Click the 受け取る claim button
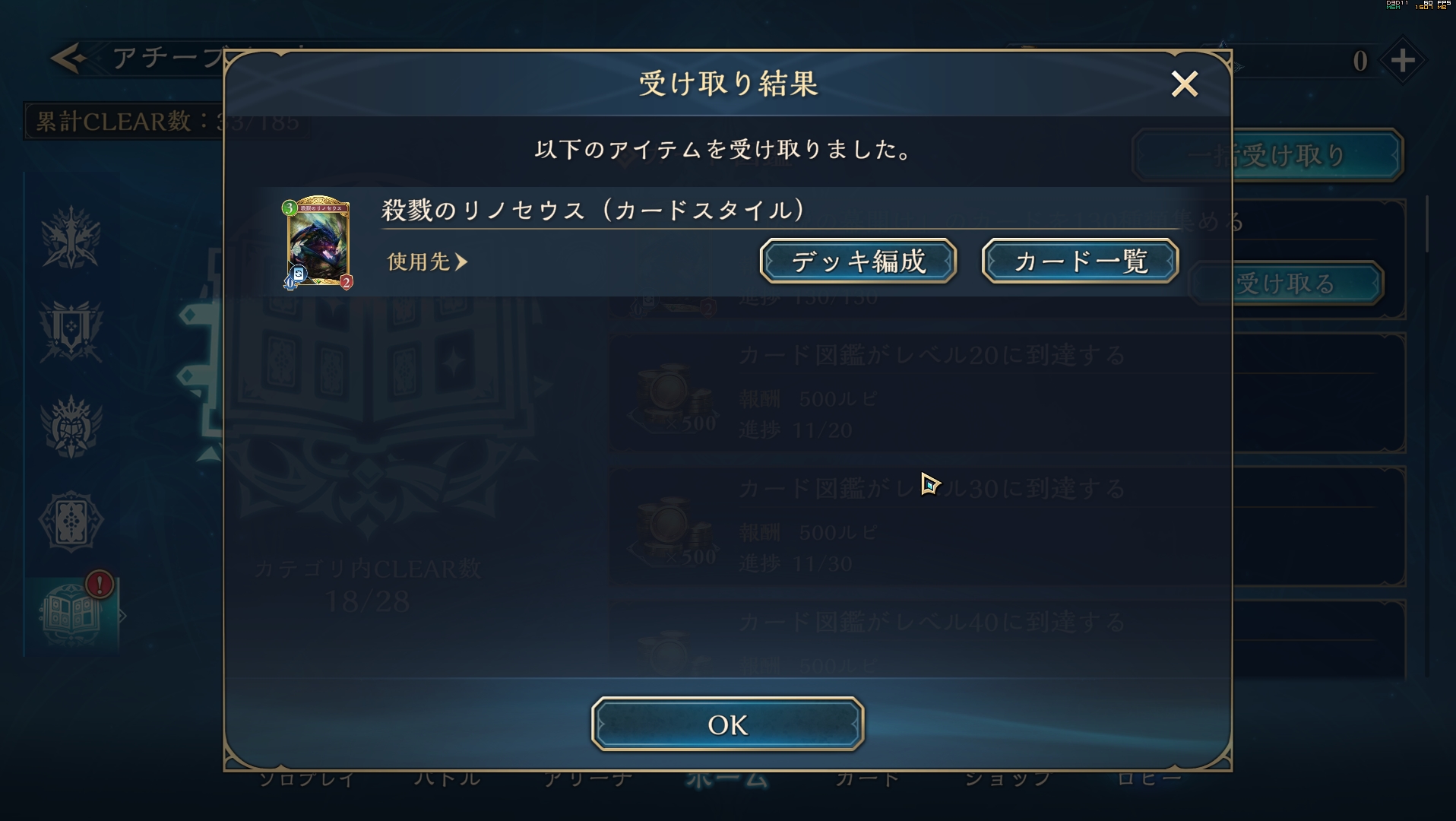Image resolution: width=1456 pixels, height=821 pixels. [1286, 284]
